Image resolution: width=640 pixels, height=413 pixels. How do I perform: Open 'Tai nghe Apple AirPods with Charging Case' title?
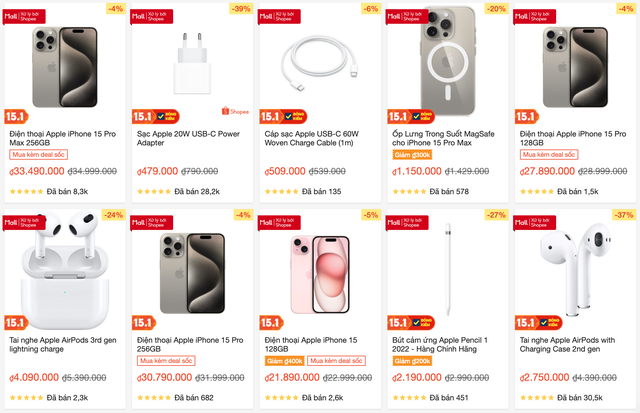573,345
